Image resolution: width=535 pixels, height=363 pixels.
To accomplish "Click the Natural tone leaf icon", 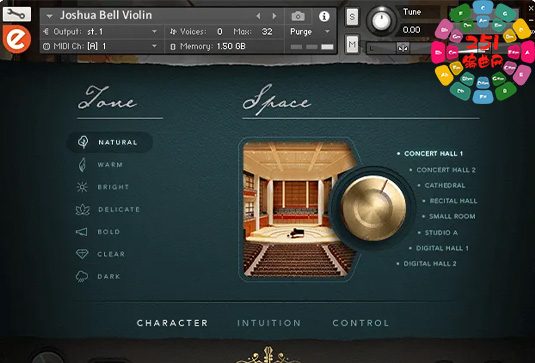I will 83,142.
